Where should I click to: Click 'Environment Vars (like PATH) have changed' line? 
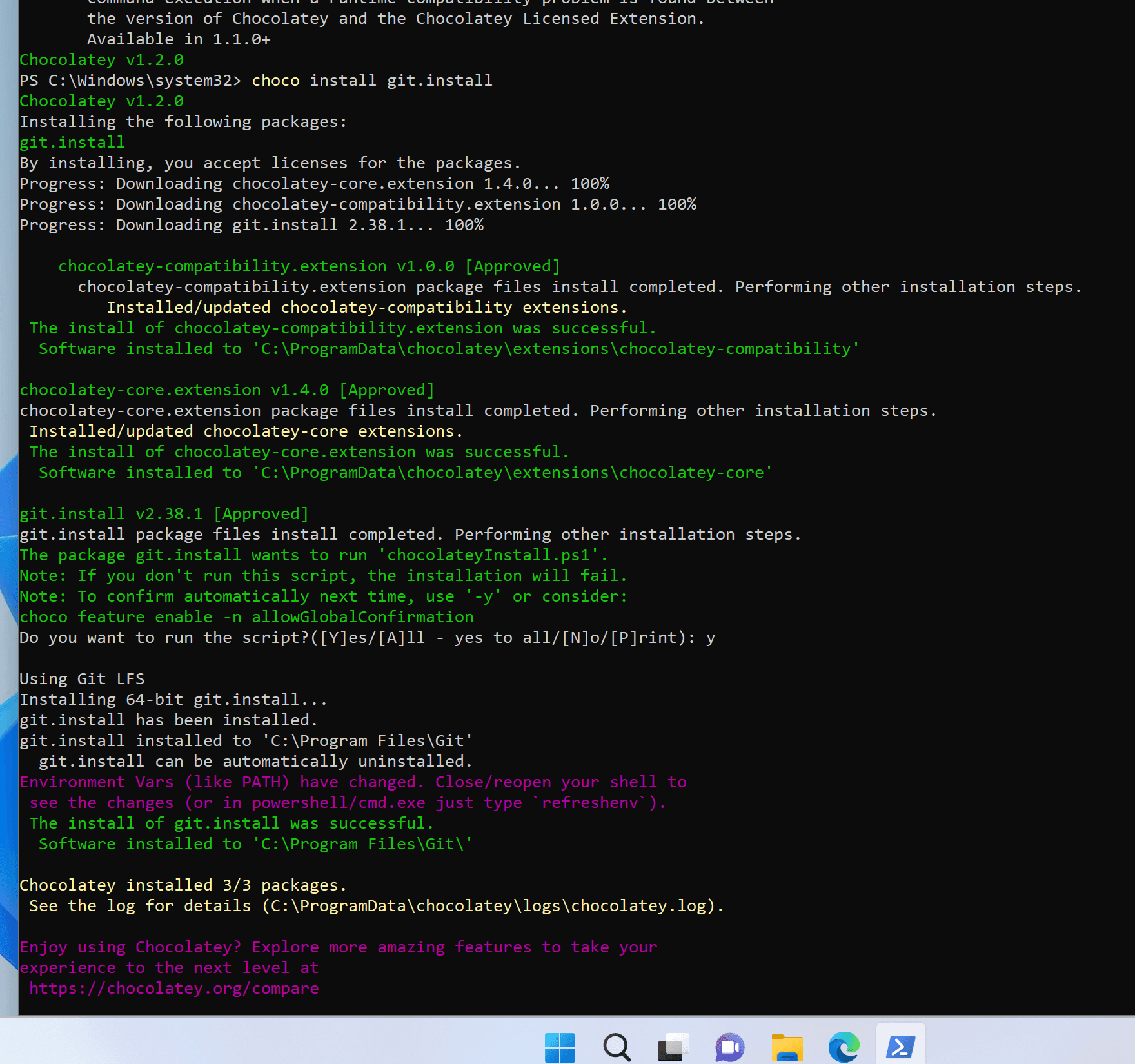tap(353, 782)
